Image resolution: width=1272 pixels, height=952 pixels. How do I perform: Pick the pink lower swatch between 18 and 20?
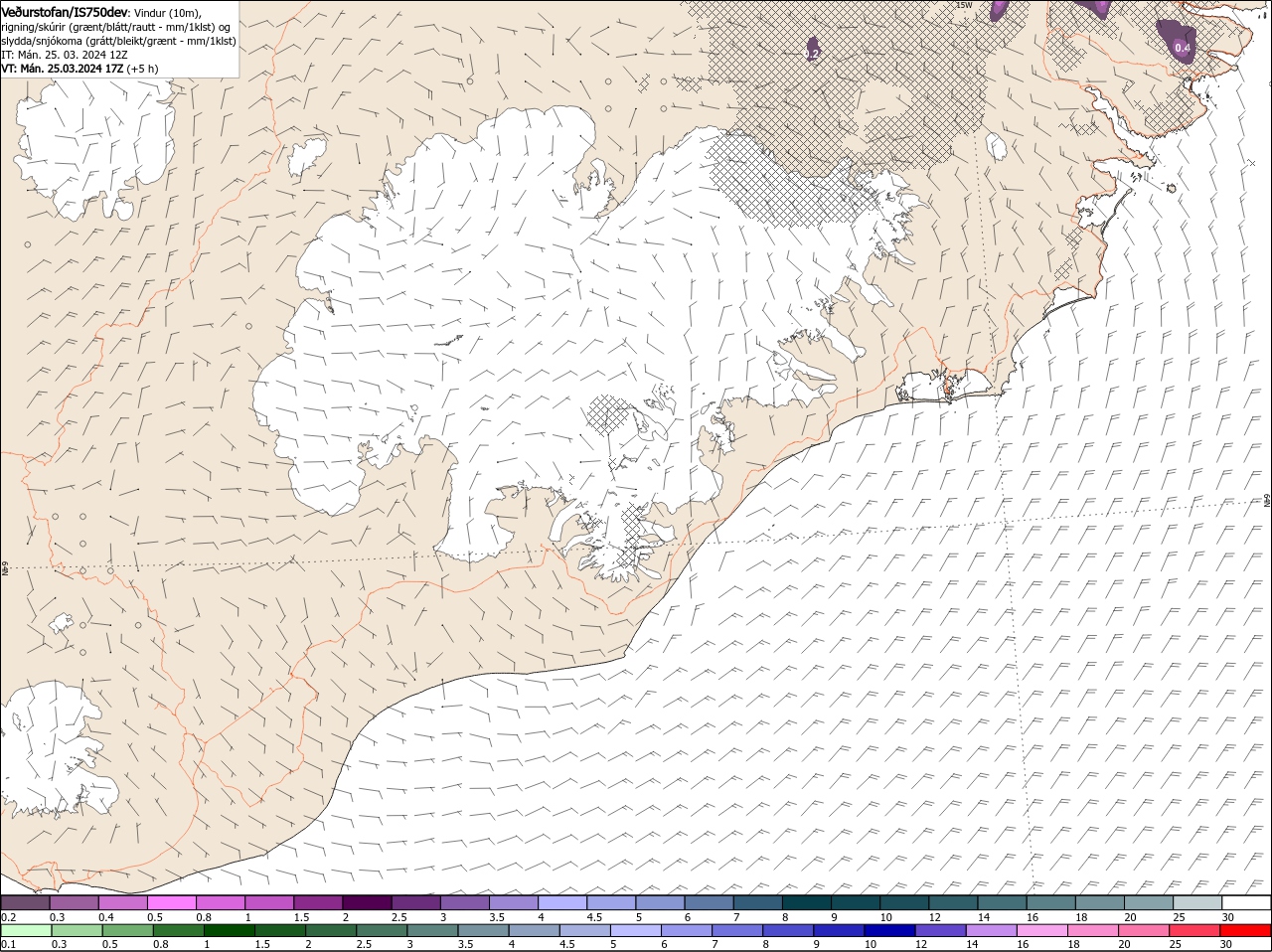(1092, 930)
